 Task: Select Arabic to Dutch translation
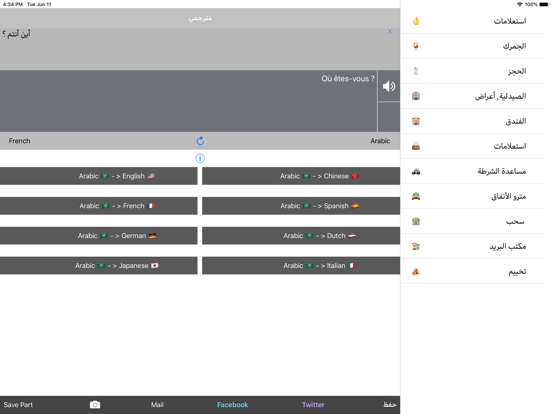(x=301, y=236)
